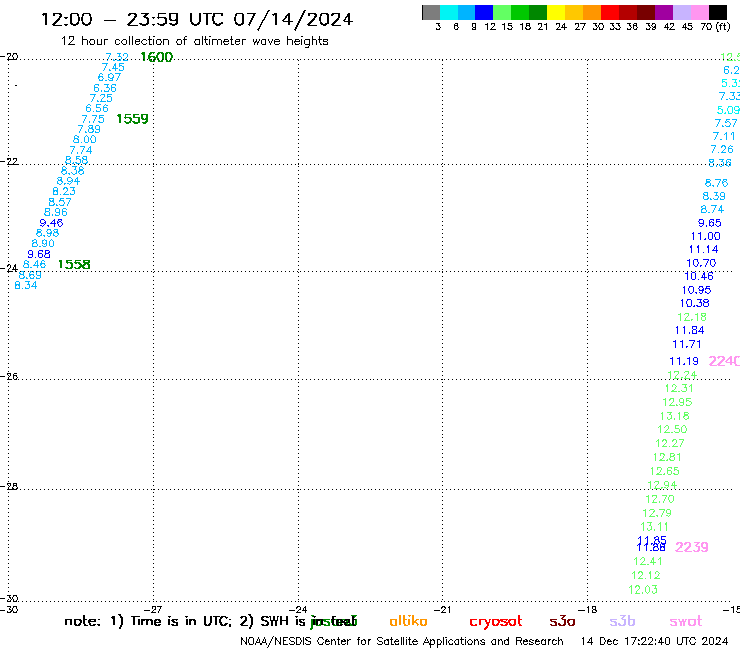740x650 pixels.
Task: Click the 12.41 wave height value
Action: tap(648, 562)
